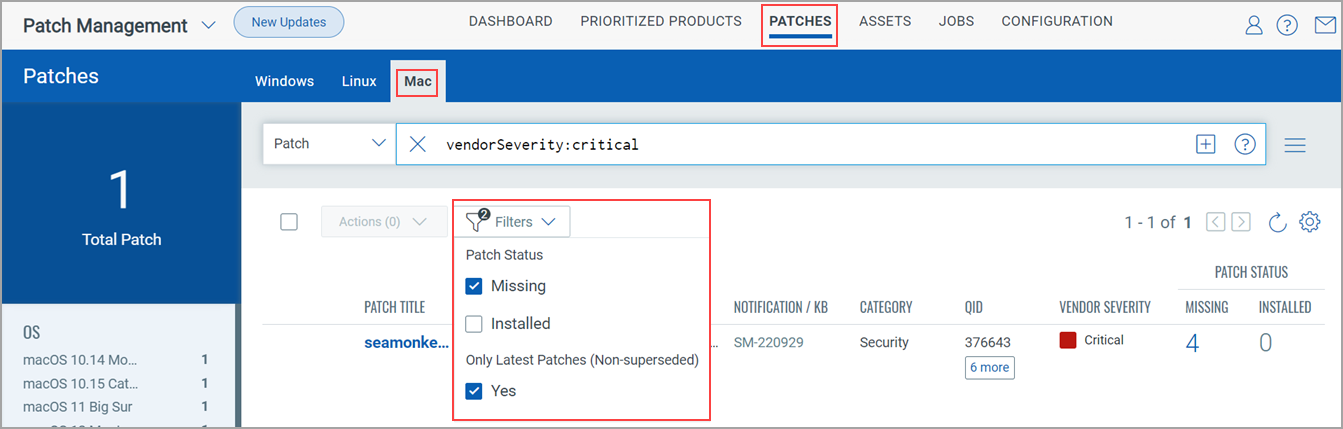Go to the Dashboard menu
This screenshot has height=429, width=1343.
[x=510, y=21]
